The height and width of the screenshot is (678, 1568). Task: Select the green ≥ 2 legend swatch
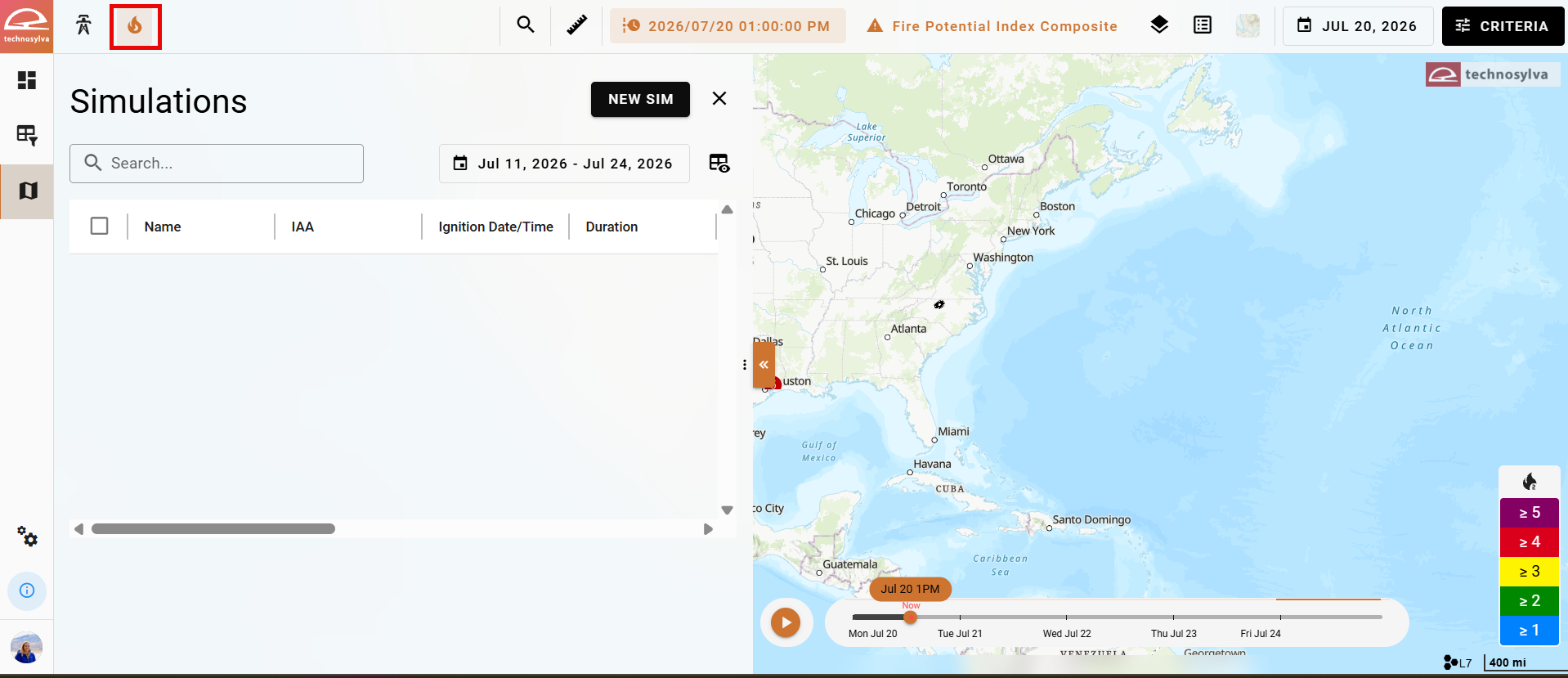click(x=1529, y=601)
